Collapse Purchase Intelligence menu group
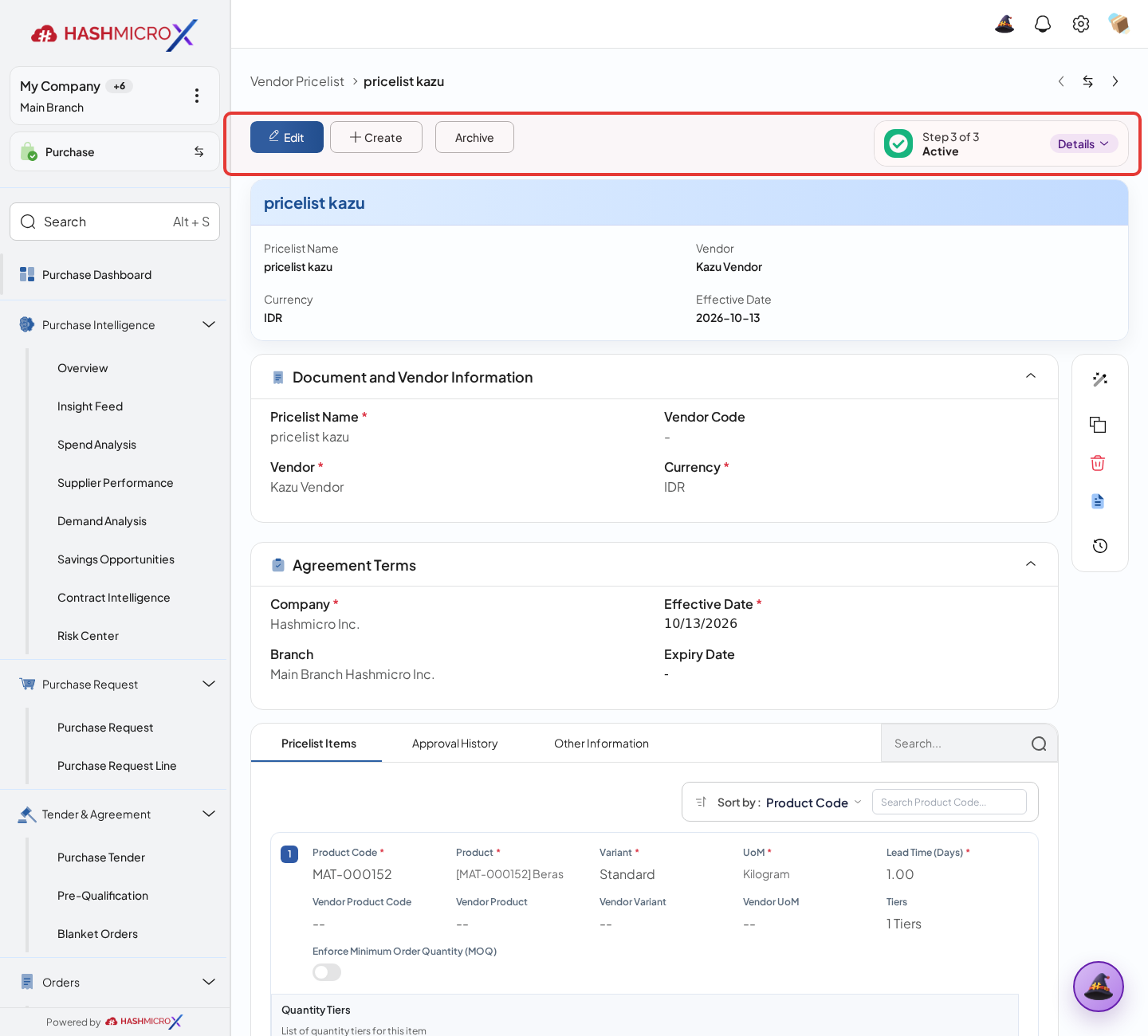This screenshot has width=1148, height=1036. click(x=209, y=324)
